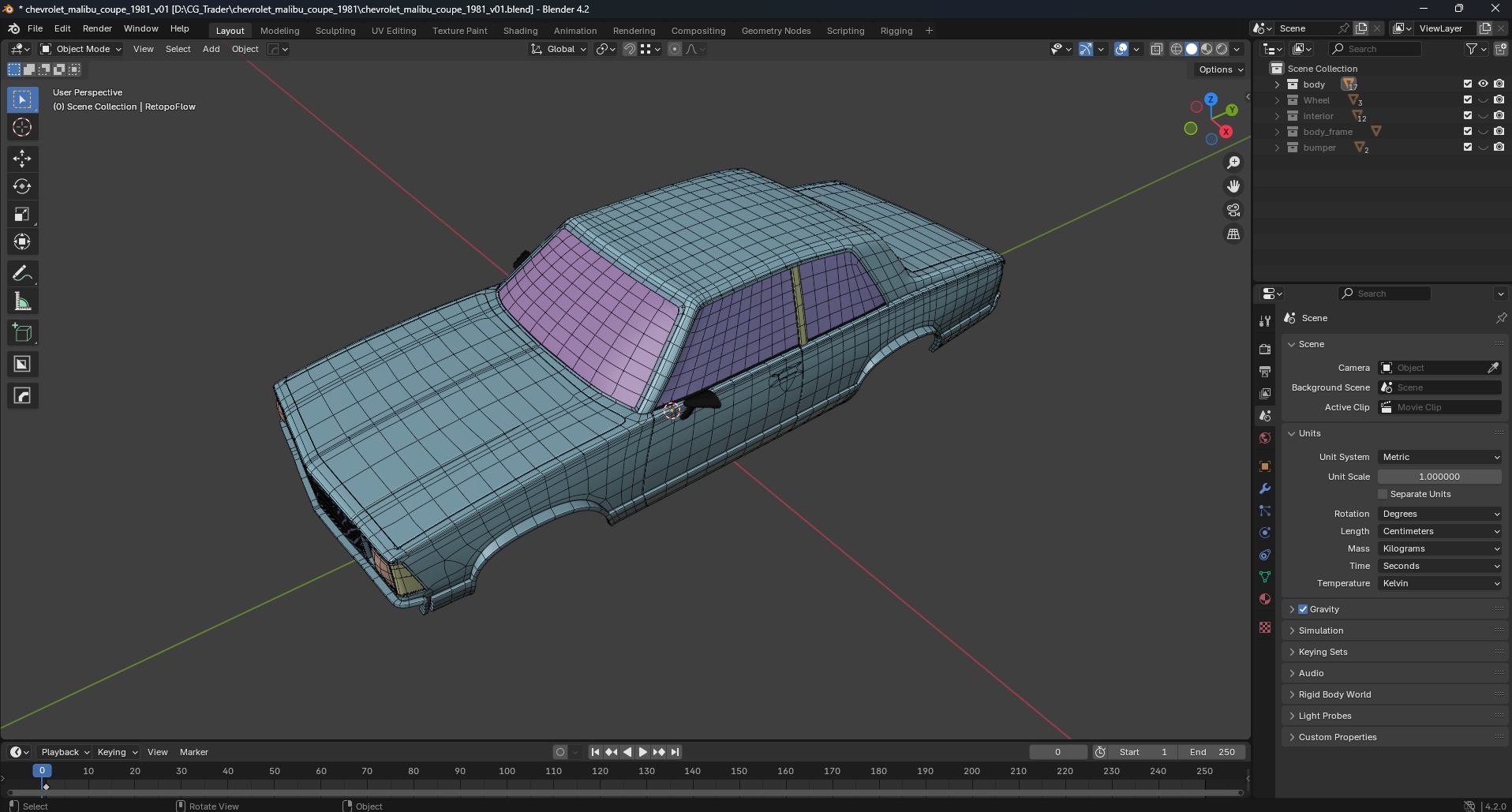Uncheck the Gravity checkbox
The image size is (1512, 812).
[x=1303, y=609]
